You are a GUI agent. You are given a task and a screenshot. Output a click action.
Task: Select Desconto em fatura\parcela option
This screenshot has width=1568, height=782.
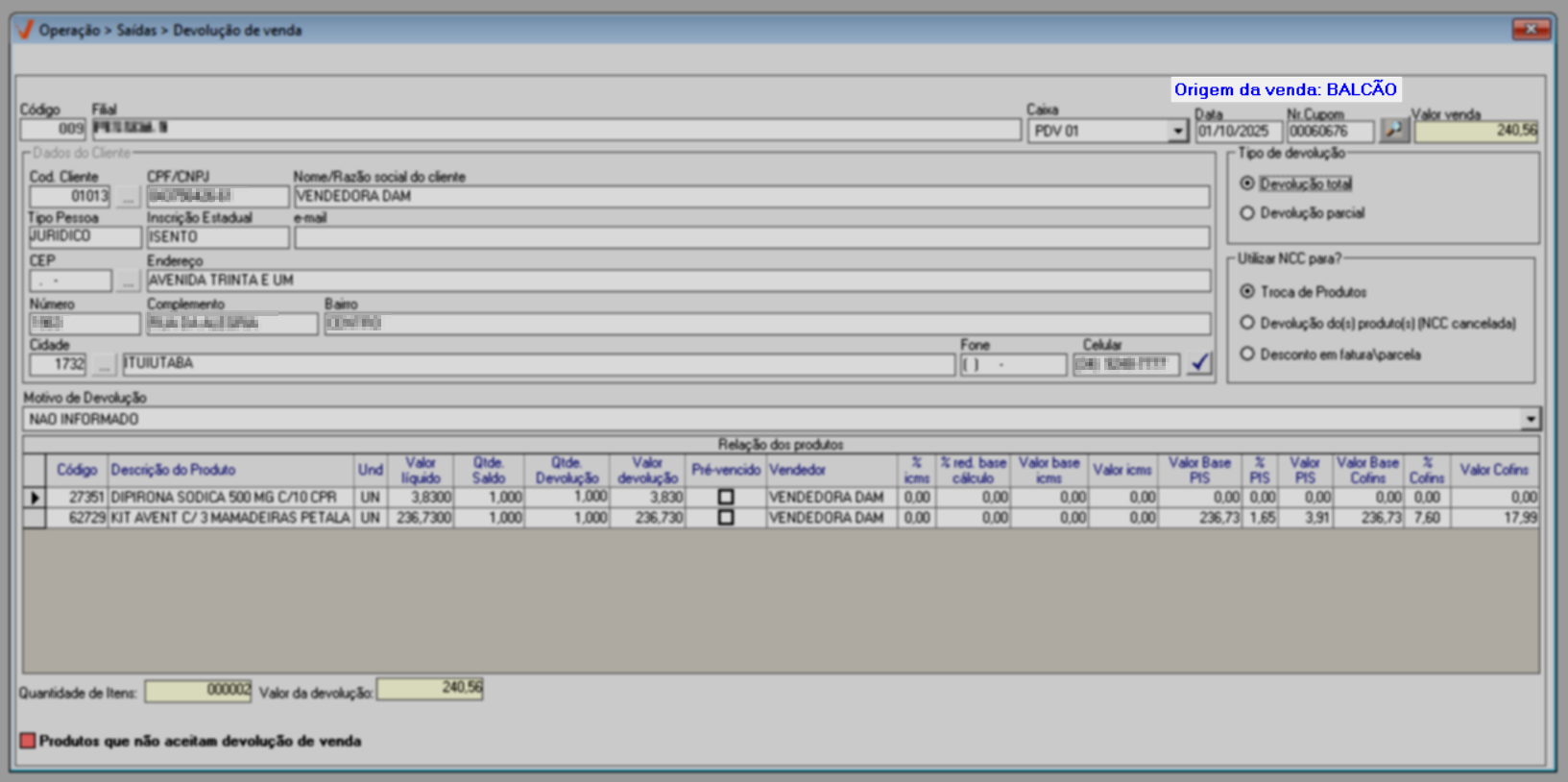[x=1247, y=354]
